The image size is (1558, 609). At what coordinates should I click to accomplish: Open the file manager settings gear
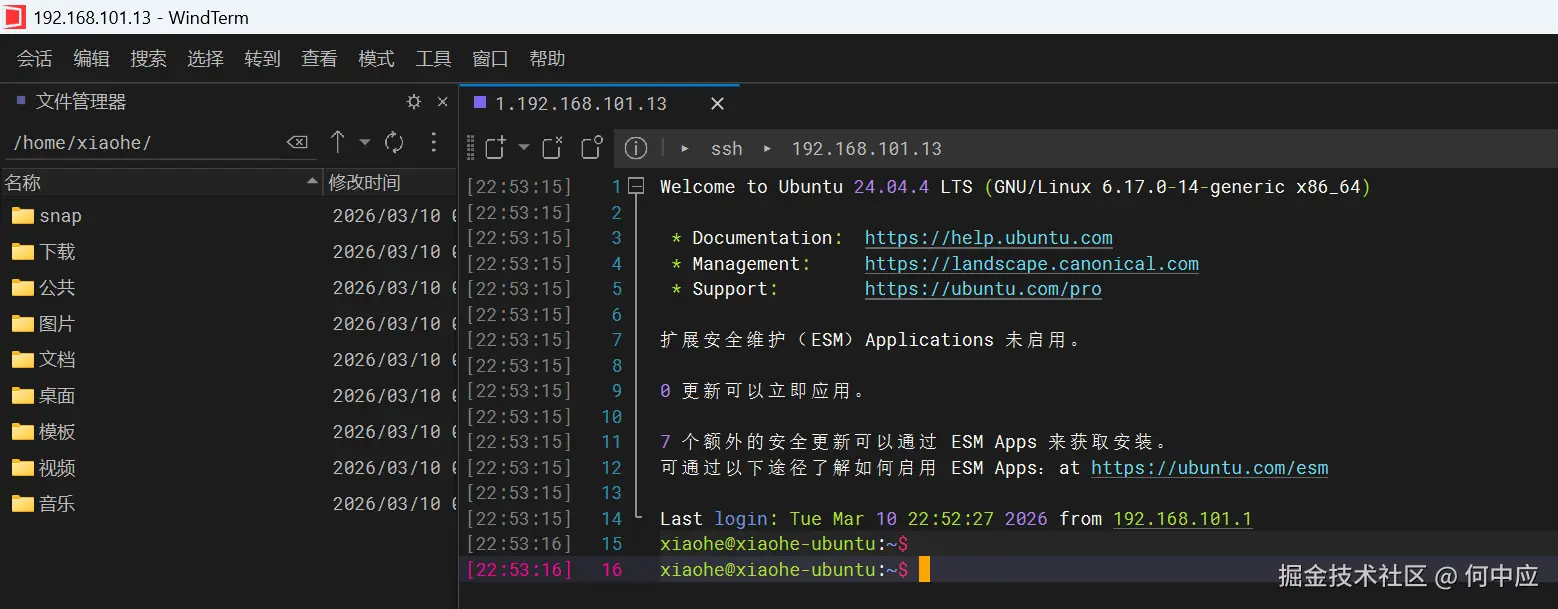pyautogui.click(x=414, y=102)
